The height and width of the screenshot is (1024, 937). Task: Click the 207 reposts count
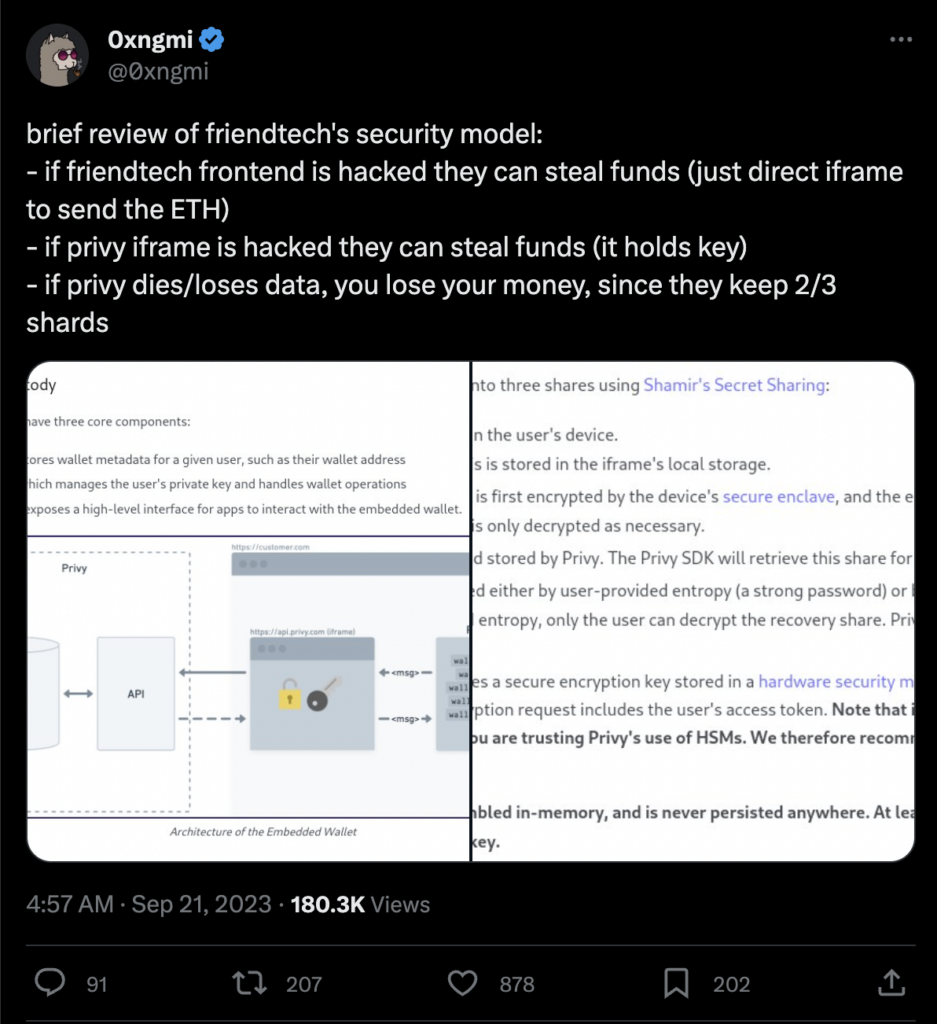[x=304, y=984]
